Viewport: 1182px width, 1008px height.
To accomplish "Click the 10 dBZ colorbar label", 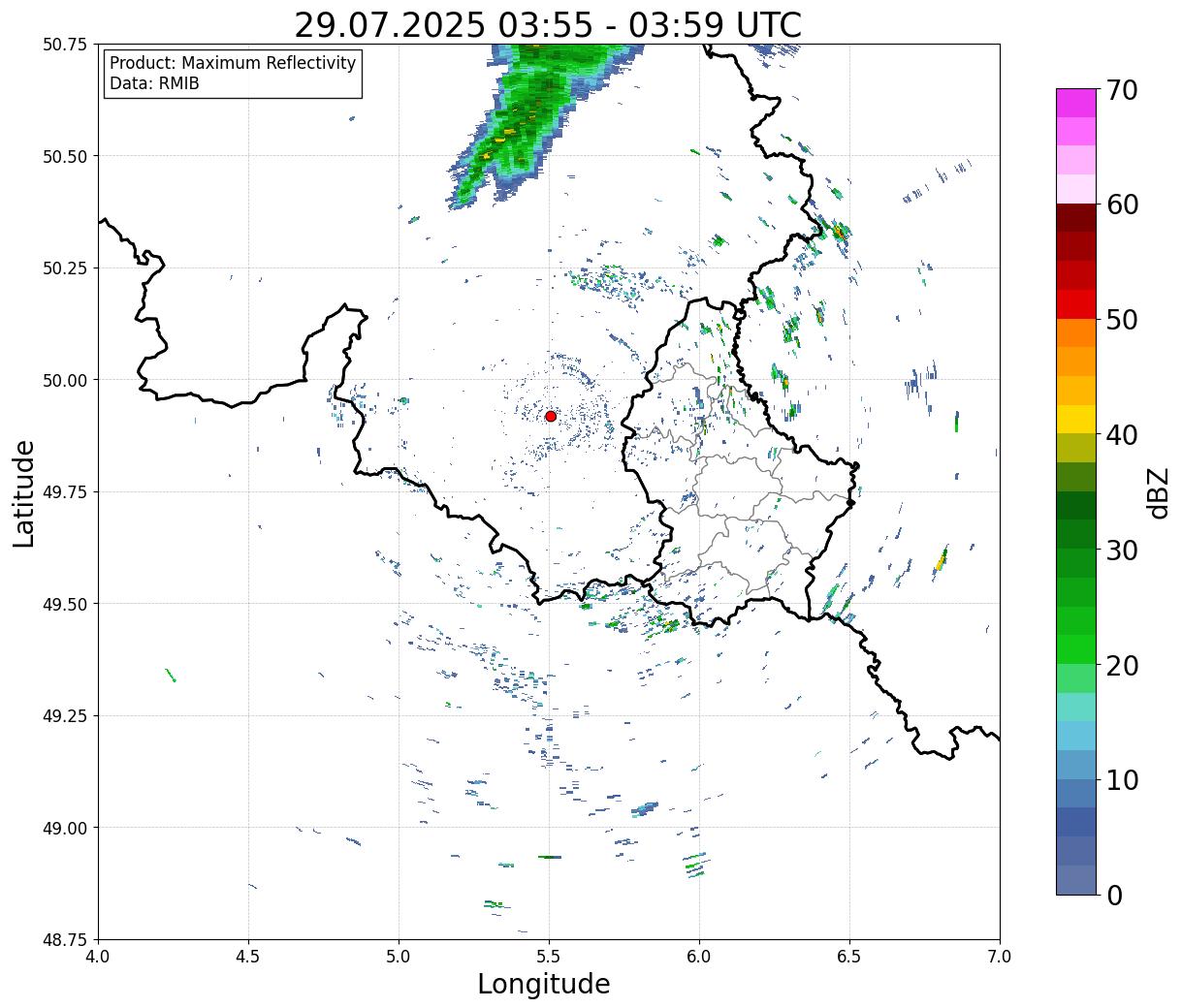I will 1121,780.
